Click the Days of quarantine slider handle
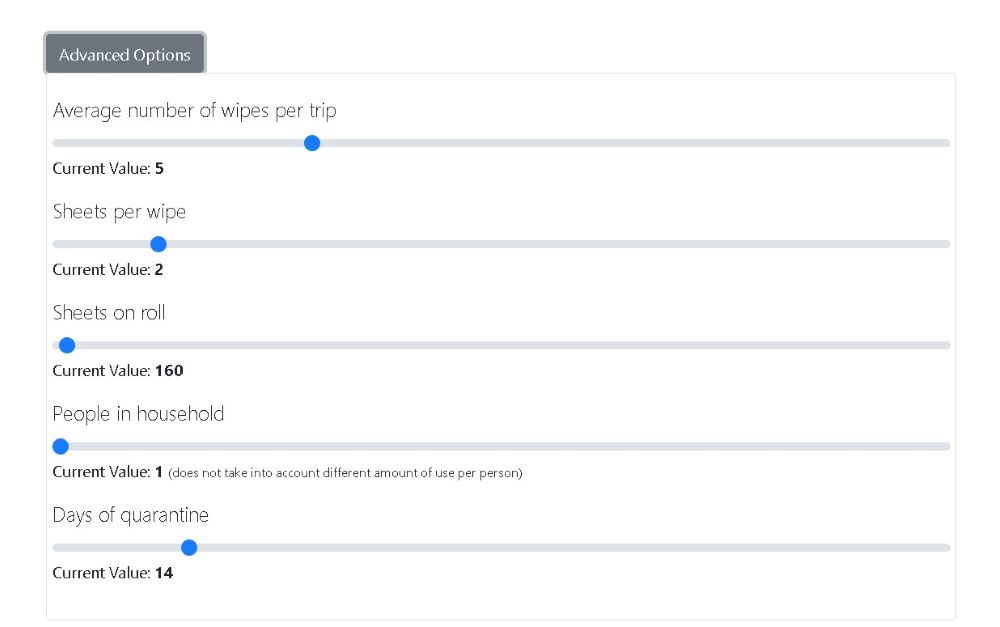This screenshot has height=627, width=1000. pyautogui.click(x=189, y=547)
